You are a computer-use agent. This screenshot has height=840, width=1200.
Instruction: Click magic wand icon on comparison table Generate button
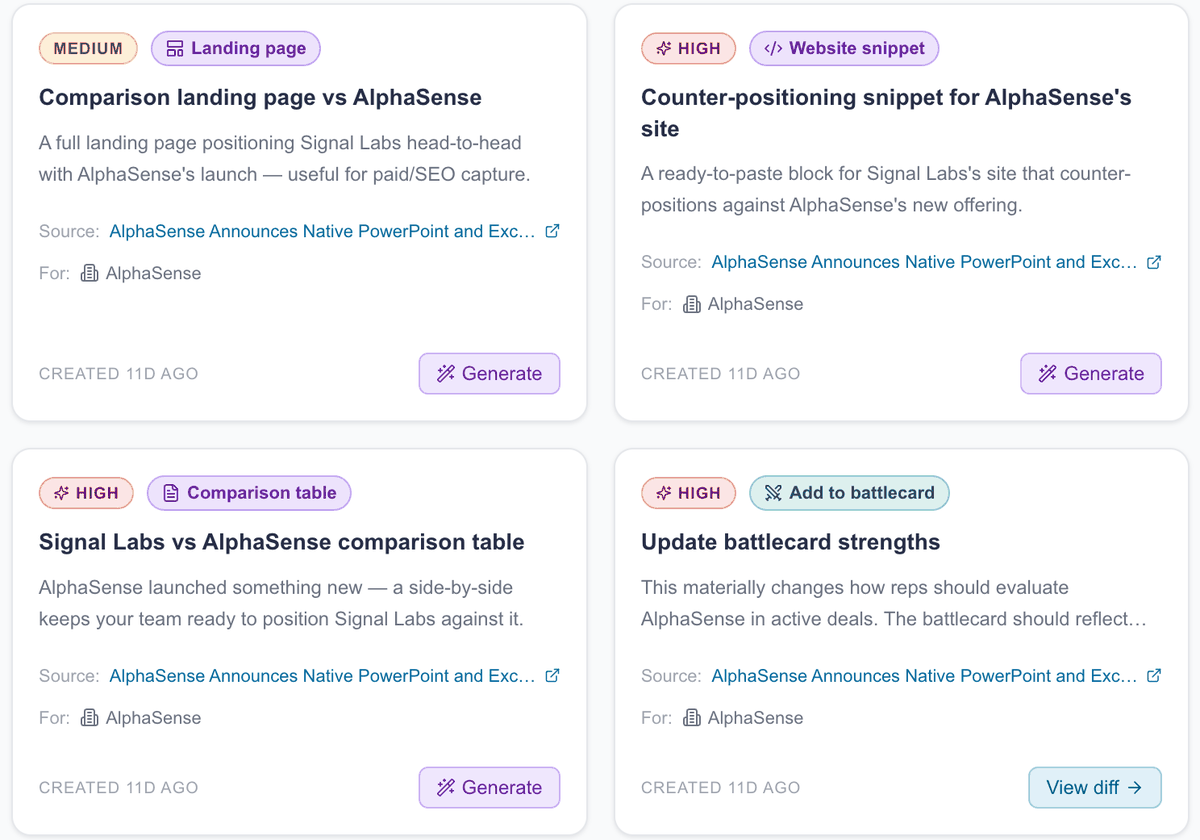446,788
